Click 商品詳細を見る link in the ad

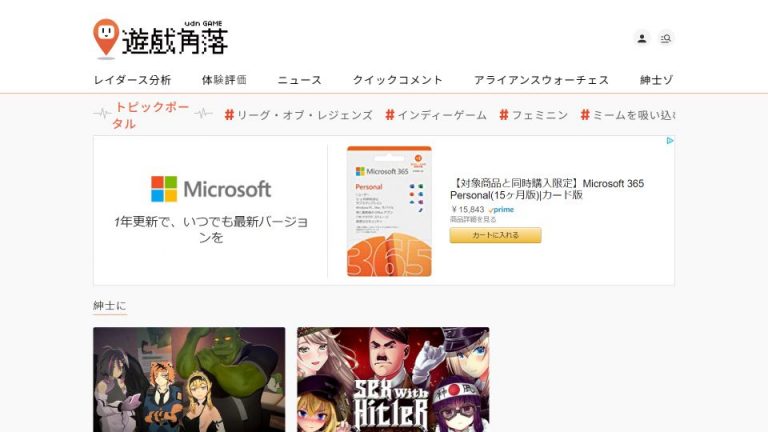[472, 219]
